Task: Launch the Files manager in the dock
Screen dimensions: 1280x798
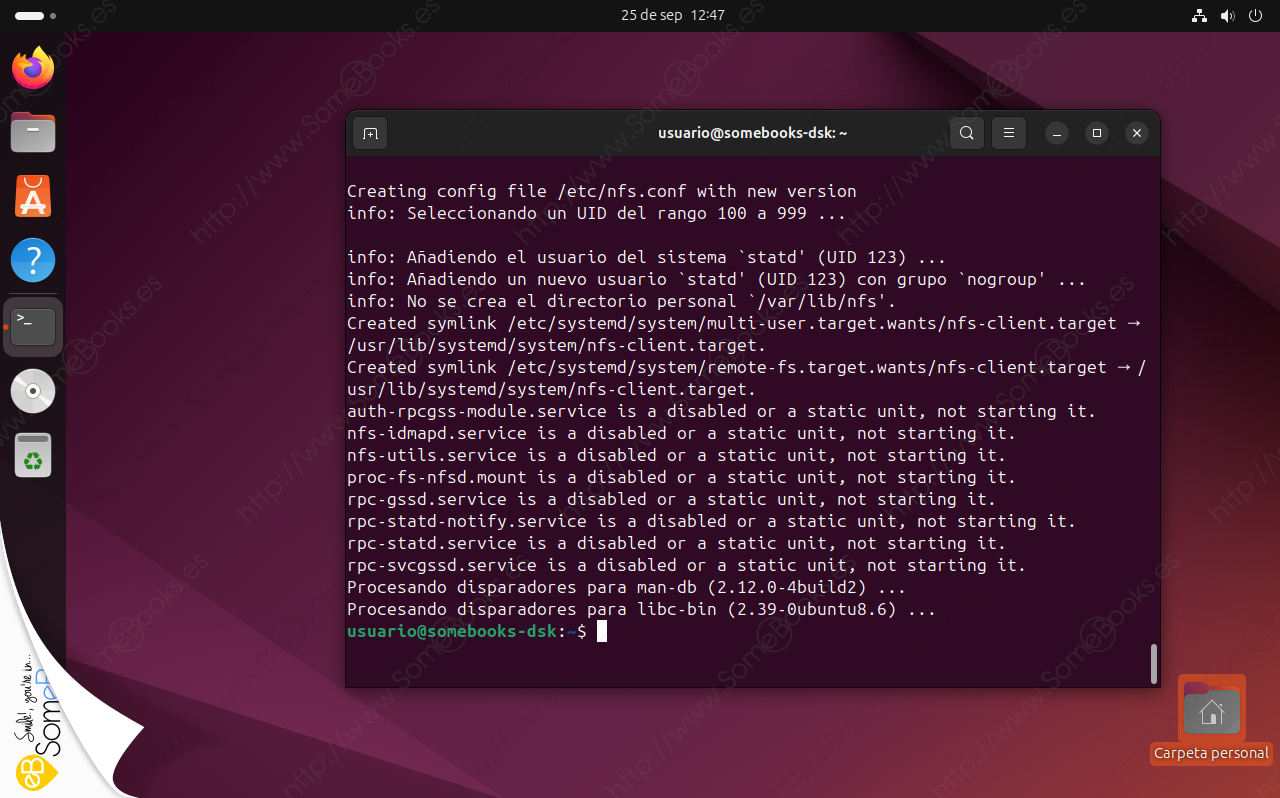Action: coord(33,132)
